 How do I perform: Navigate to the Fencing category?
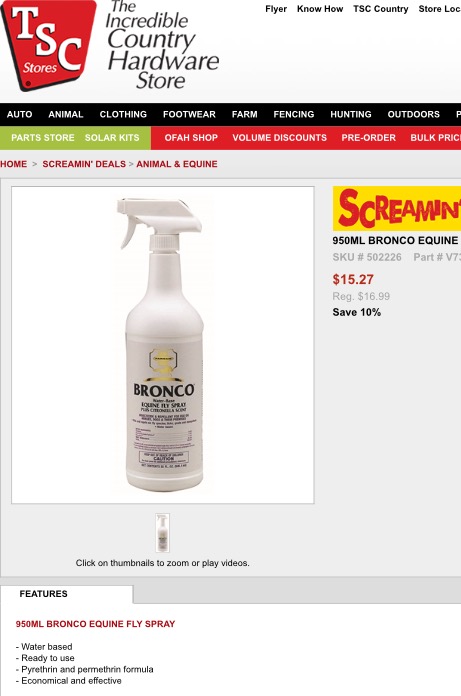click(x=294, y=115)
